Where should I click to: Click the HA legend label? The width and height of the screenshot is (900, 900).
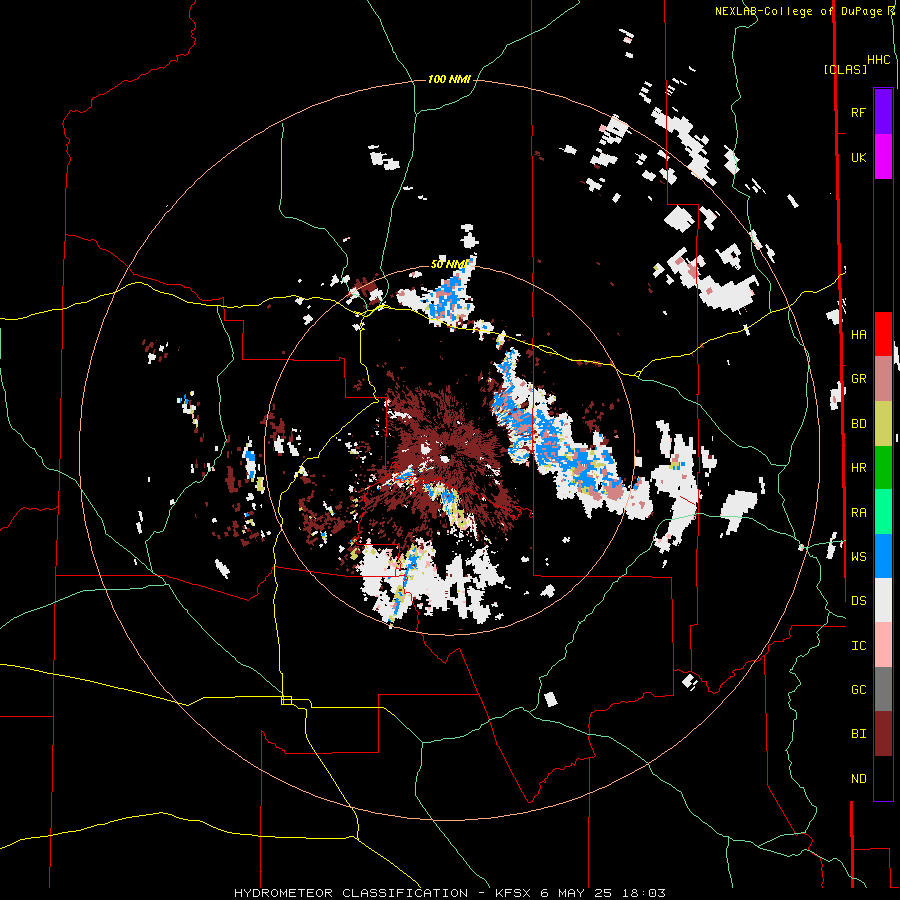pos(858,335)
